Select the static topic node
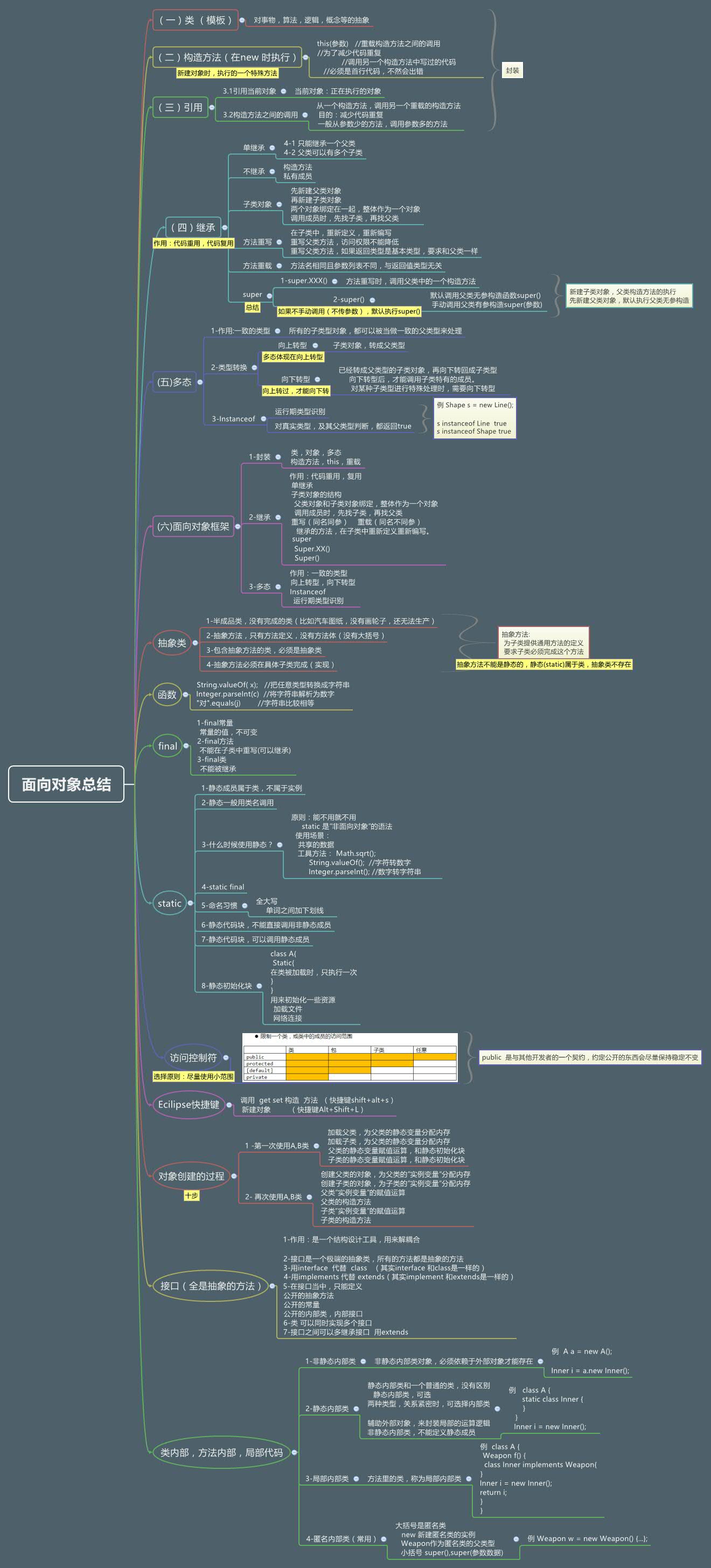711x1568 pixels. point(169,903)
